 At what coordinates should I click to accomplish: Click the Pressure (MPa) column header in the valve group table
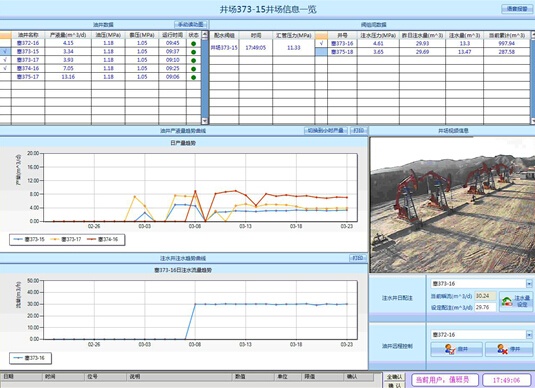click(x=293, y=35)
